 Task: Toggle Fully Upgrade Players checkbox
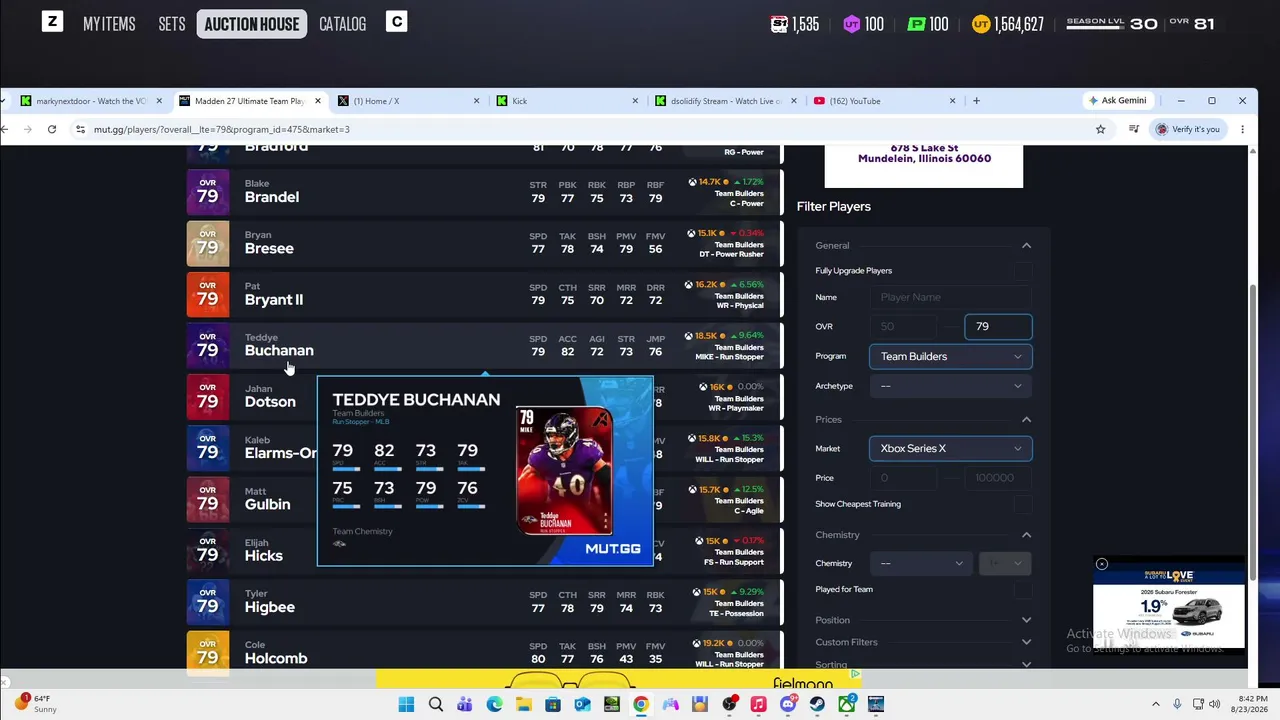click(1021, 271)
